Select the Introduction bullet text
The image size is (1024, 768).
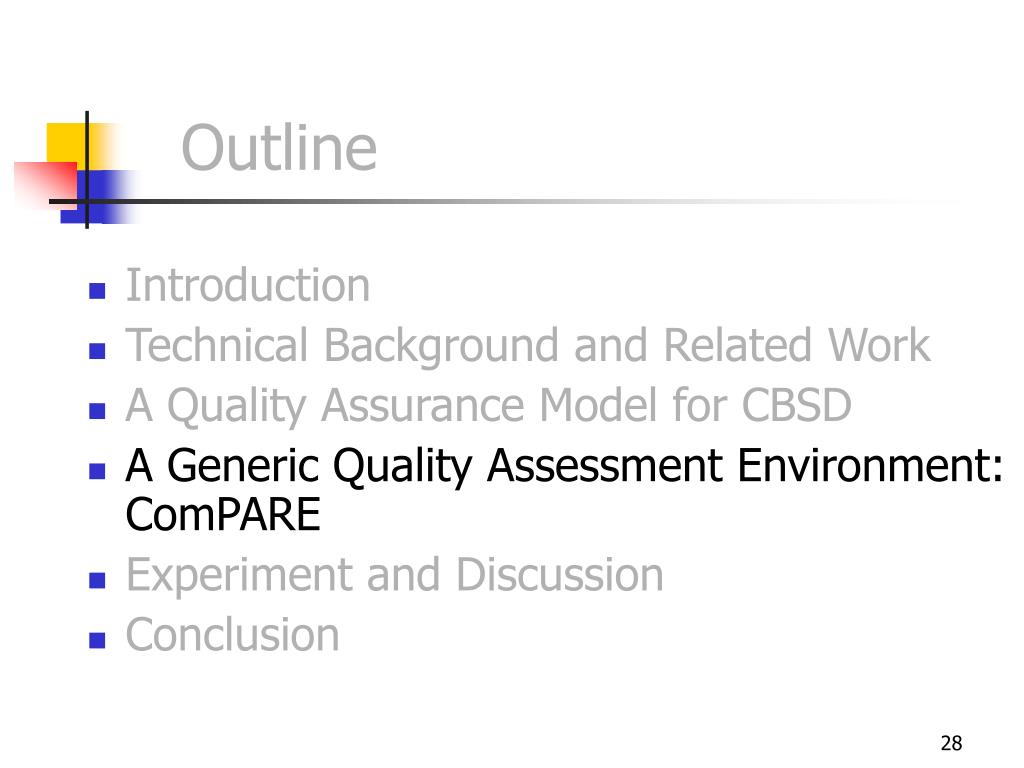(248, 285)
